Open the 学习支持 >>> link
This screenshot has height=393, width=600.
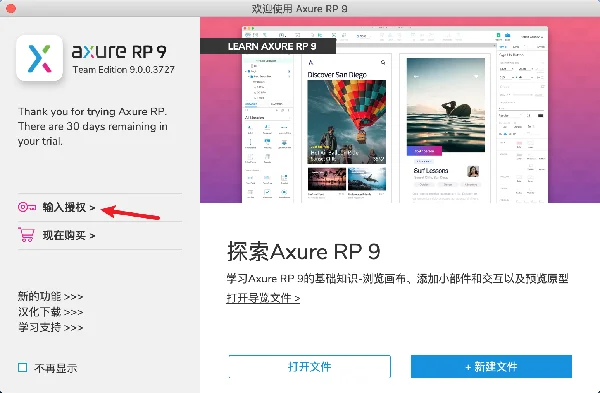coord(51,327)
